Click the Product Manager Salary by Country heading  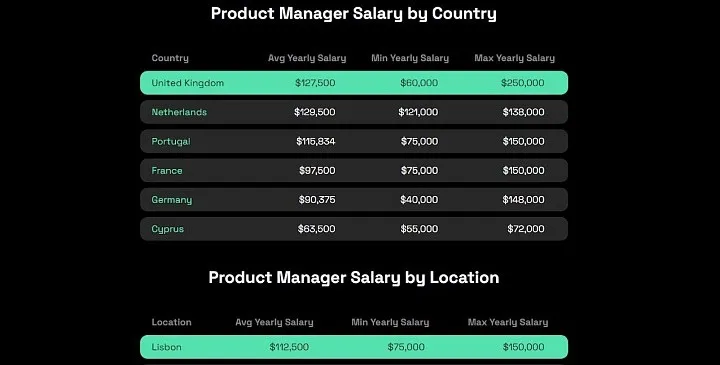pos(354,14)
